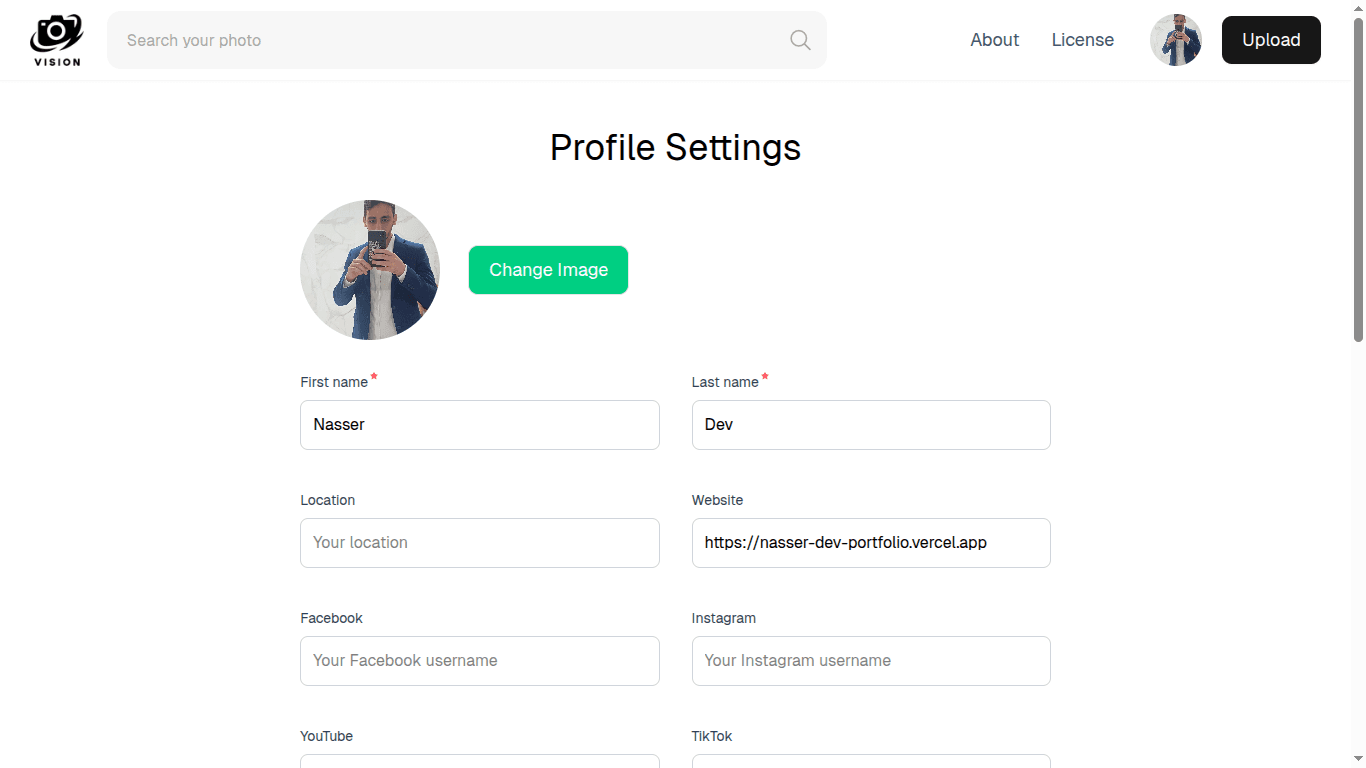Viewport: 1366px width, 768px height.
Task: Focus the Location input field
Action: coord(480,542)
